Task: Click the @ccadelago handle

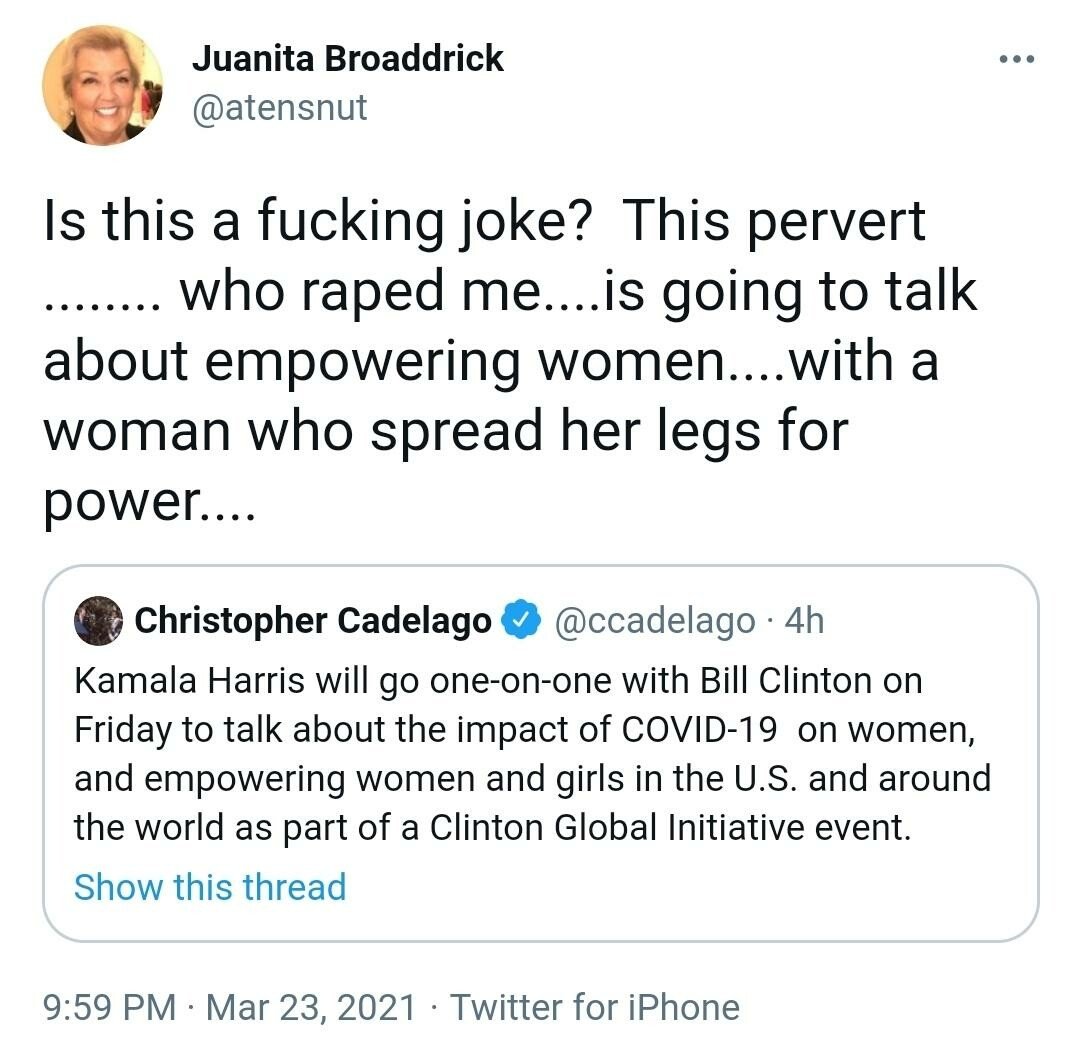Action: tap(654, 621)
